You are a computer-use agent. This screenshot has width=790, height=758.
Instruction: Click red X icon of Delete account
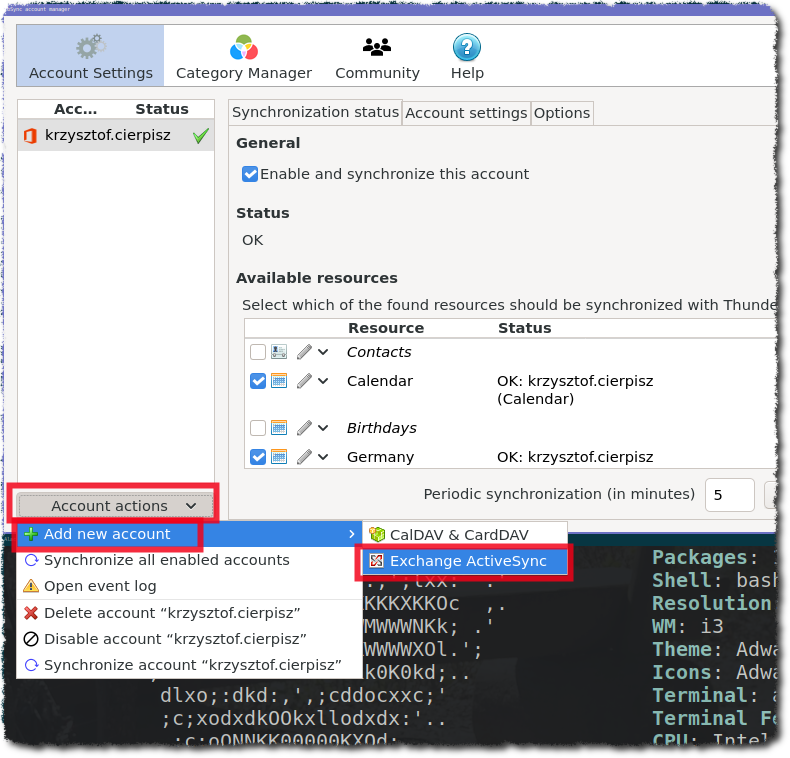31,613
